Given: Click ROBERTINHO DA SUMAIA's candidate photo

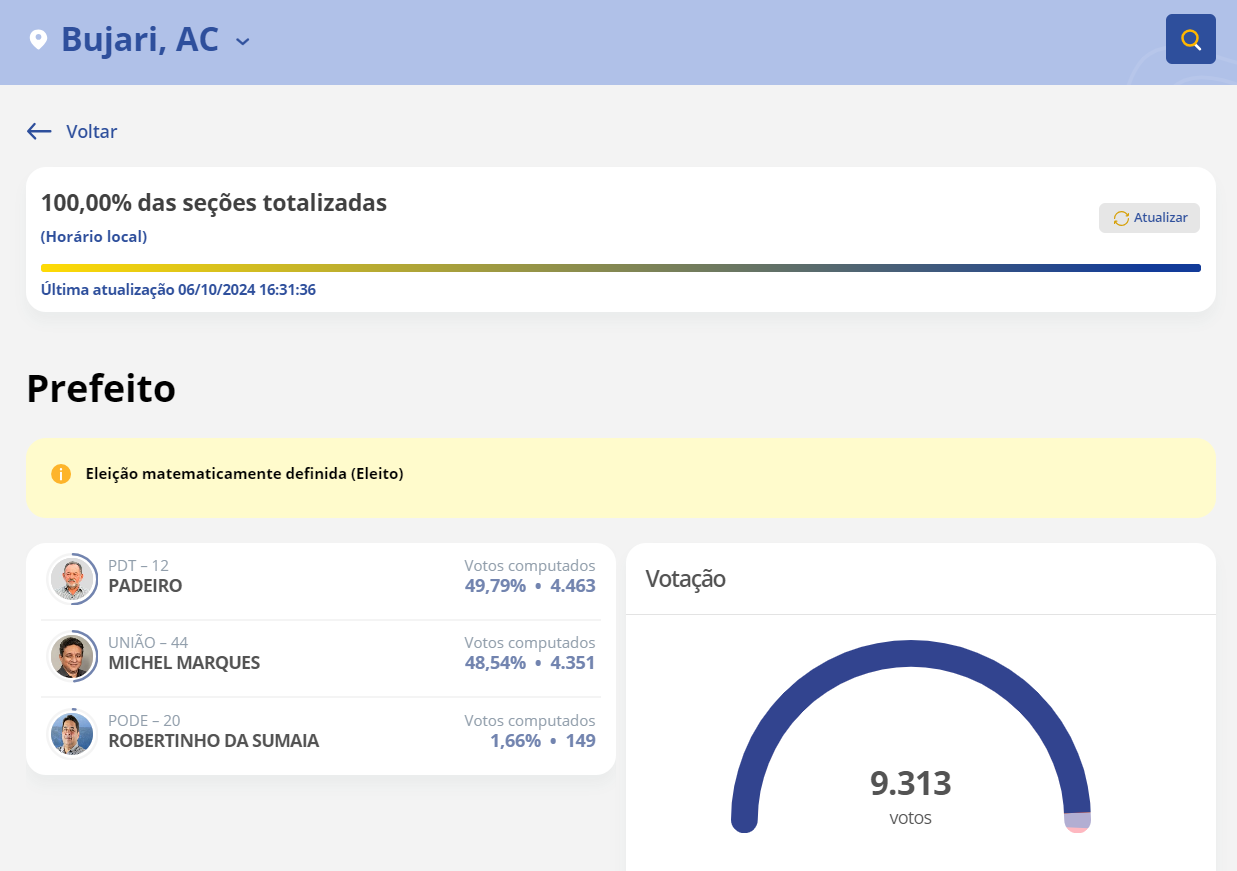Looking at the screenshot, I should (72, 734).
